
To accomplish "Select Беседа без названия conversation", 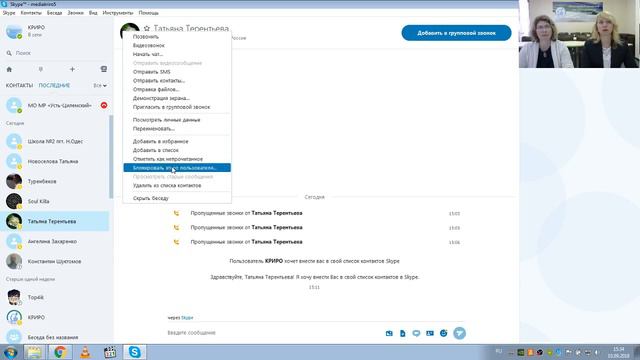I will pyautogui.click(x=55, y=337).
